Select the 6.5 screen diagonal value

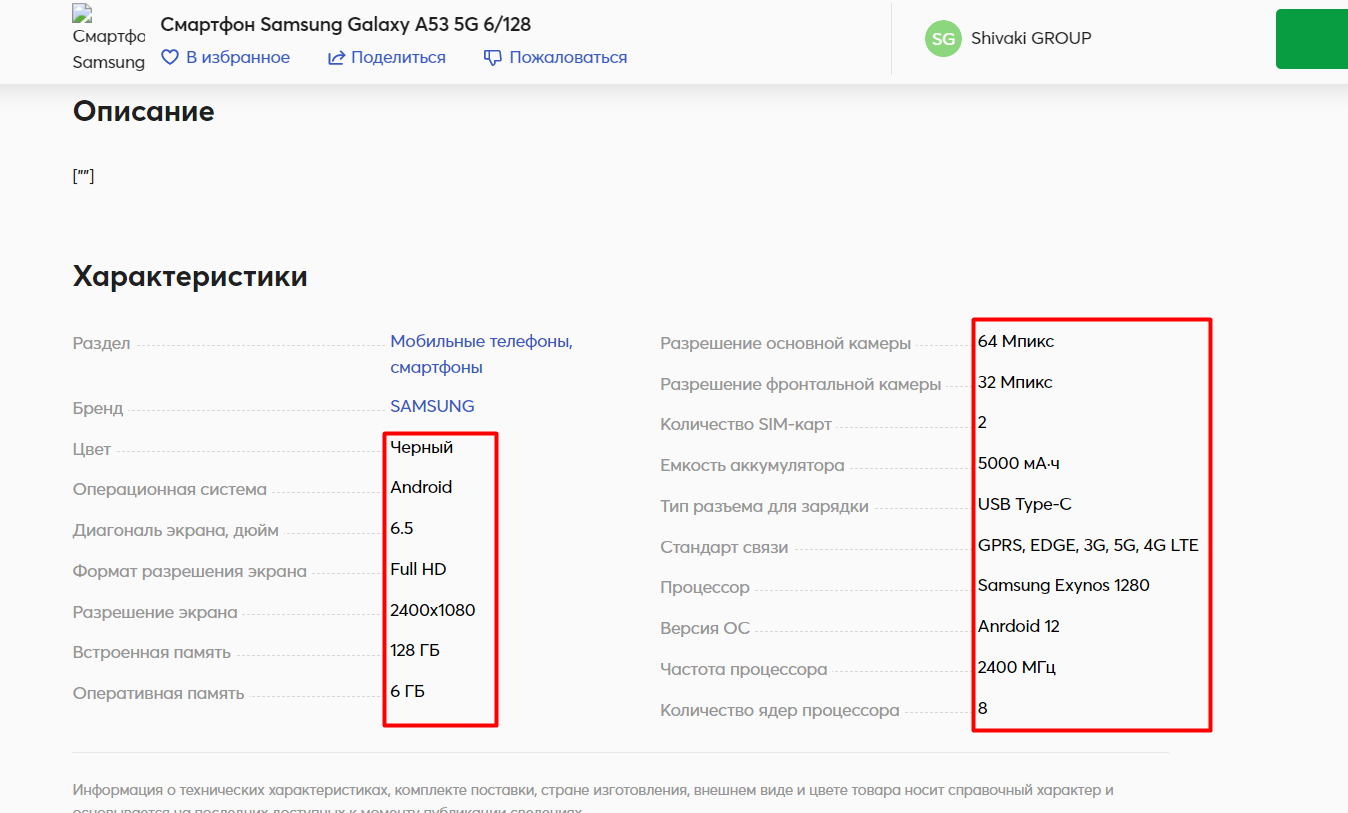pos(402,528)
